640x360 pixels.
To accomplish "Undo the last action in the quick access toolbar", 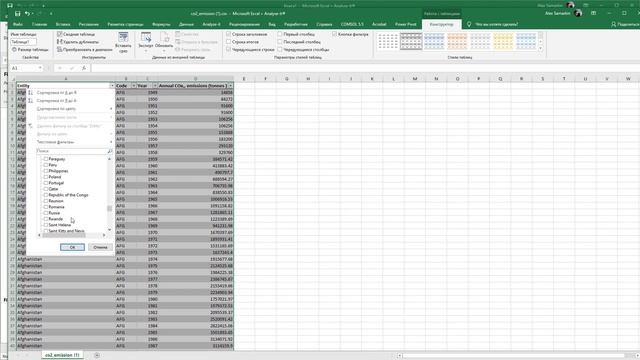I will (x=27, y=13).
